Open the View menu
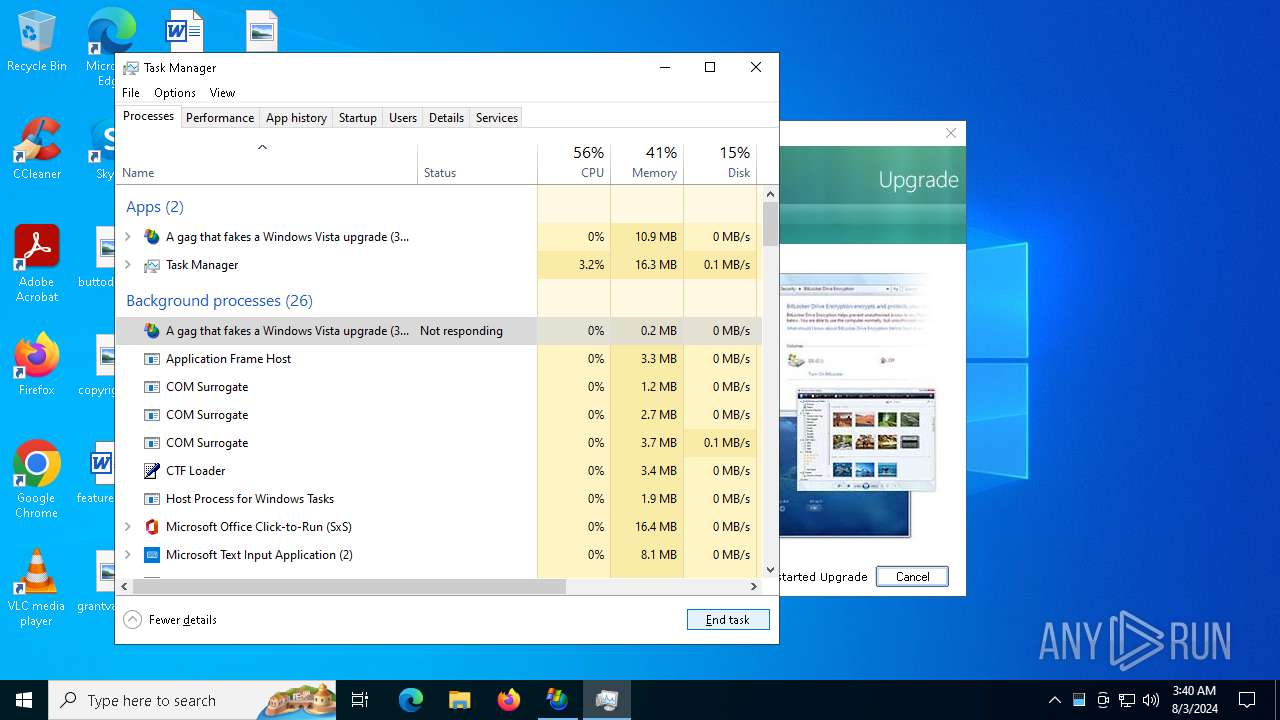Viewport: 1280px width, 720px height. tap(222, 93)
